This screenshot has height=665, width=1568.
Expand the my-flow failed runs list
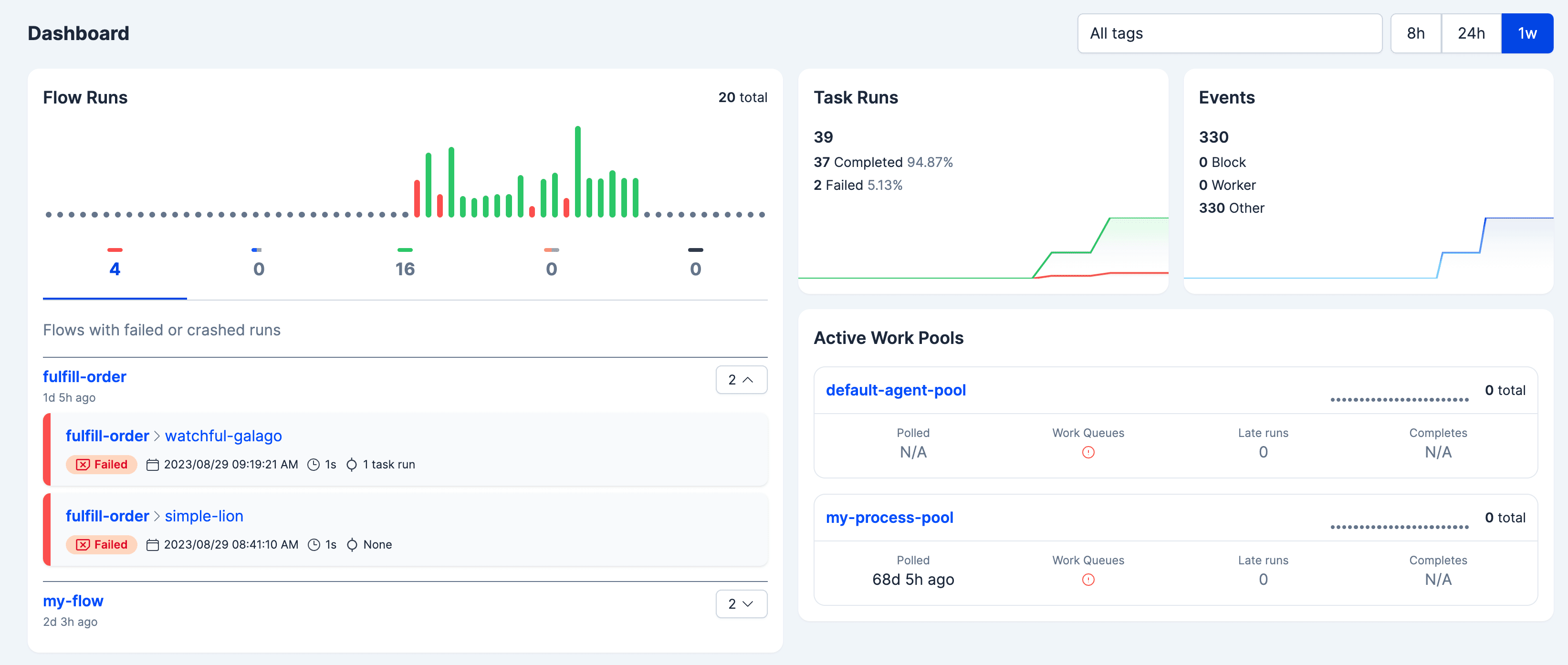pyautogui.click(x=741, y=603)
